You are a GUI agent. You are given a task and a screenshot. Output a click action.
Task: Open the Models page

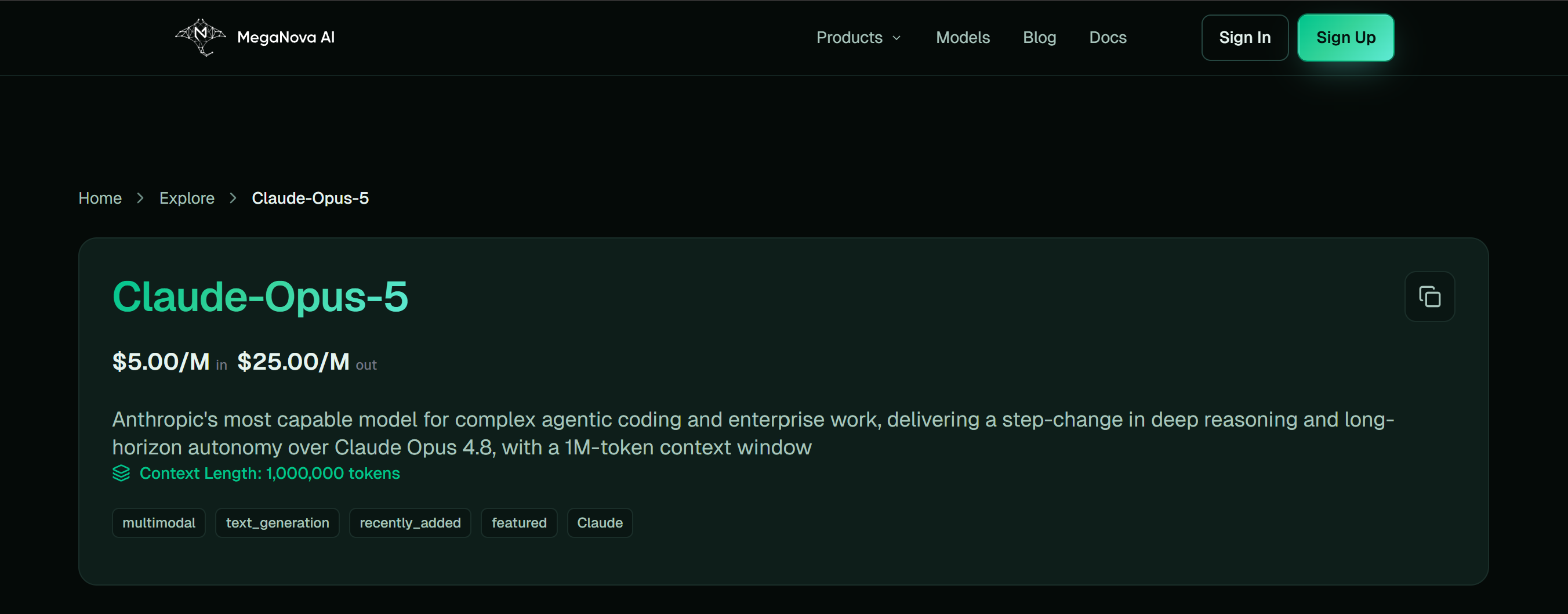click(963, 38)
